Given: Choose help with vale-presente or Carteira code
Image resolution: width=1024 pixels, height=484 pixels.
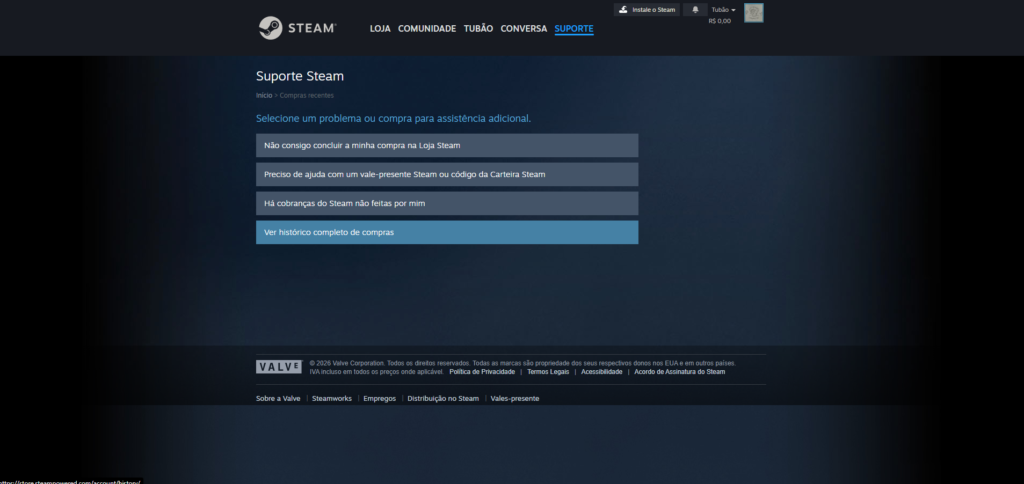Looking at the screenshot, I should coord(447,174).
